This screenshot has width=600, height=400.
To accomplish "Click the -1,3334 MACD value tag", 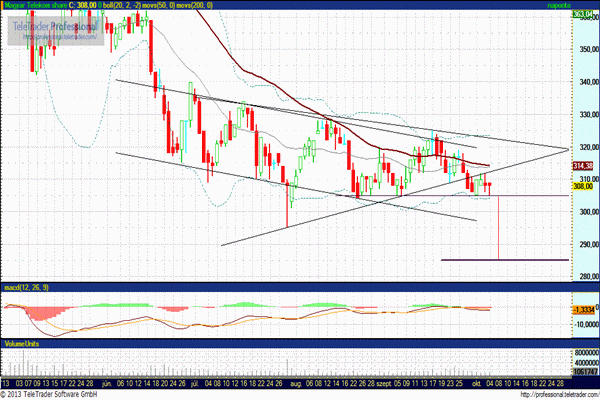I will (584, 310).
